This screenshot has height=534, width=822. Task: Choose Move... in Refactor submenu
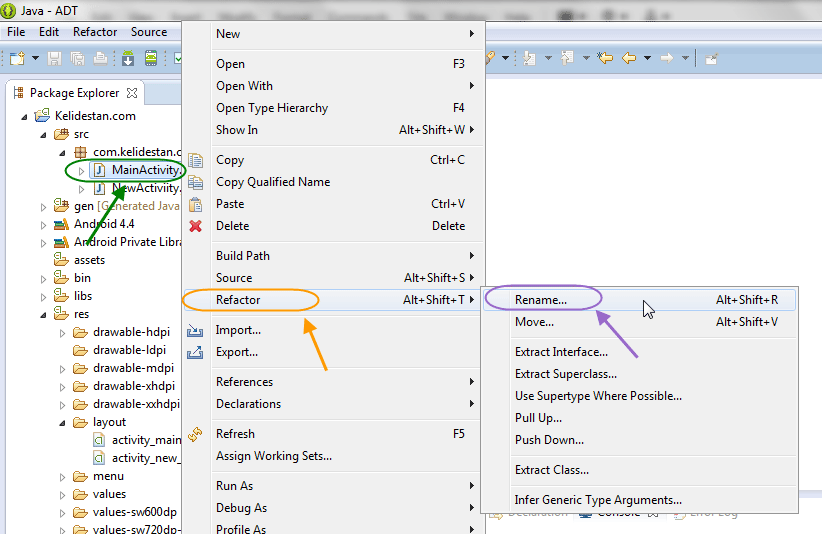[640, 322]
